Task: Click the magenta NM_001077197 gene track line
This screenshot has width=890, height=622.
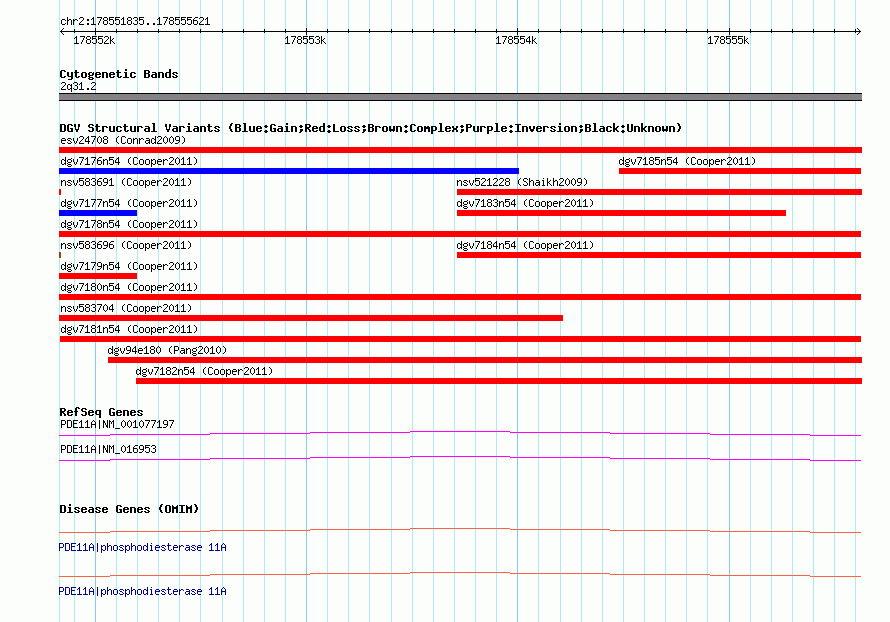Action: (x=460, y=434)
